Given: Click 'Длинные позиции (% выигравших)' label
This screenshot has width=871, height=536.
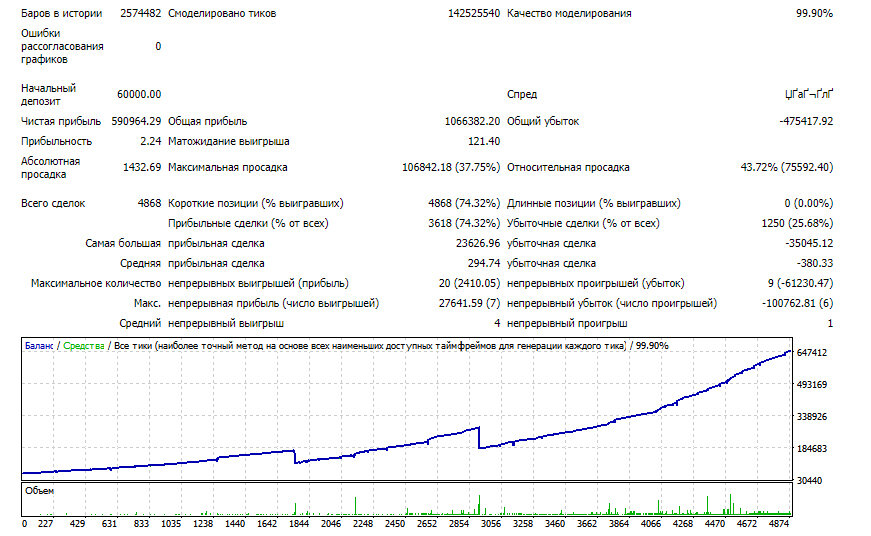Looking at the screenshot, I should [594, 203].
